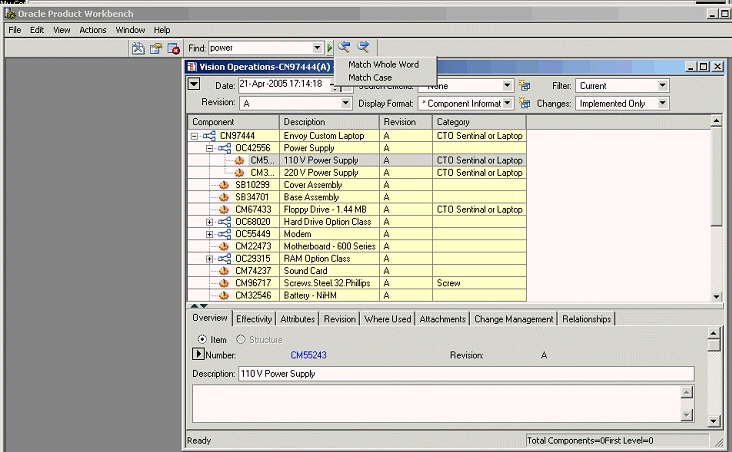Open the CM55243 item number link
Screen dimensions: 732x452
[x=308, y=355]
